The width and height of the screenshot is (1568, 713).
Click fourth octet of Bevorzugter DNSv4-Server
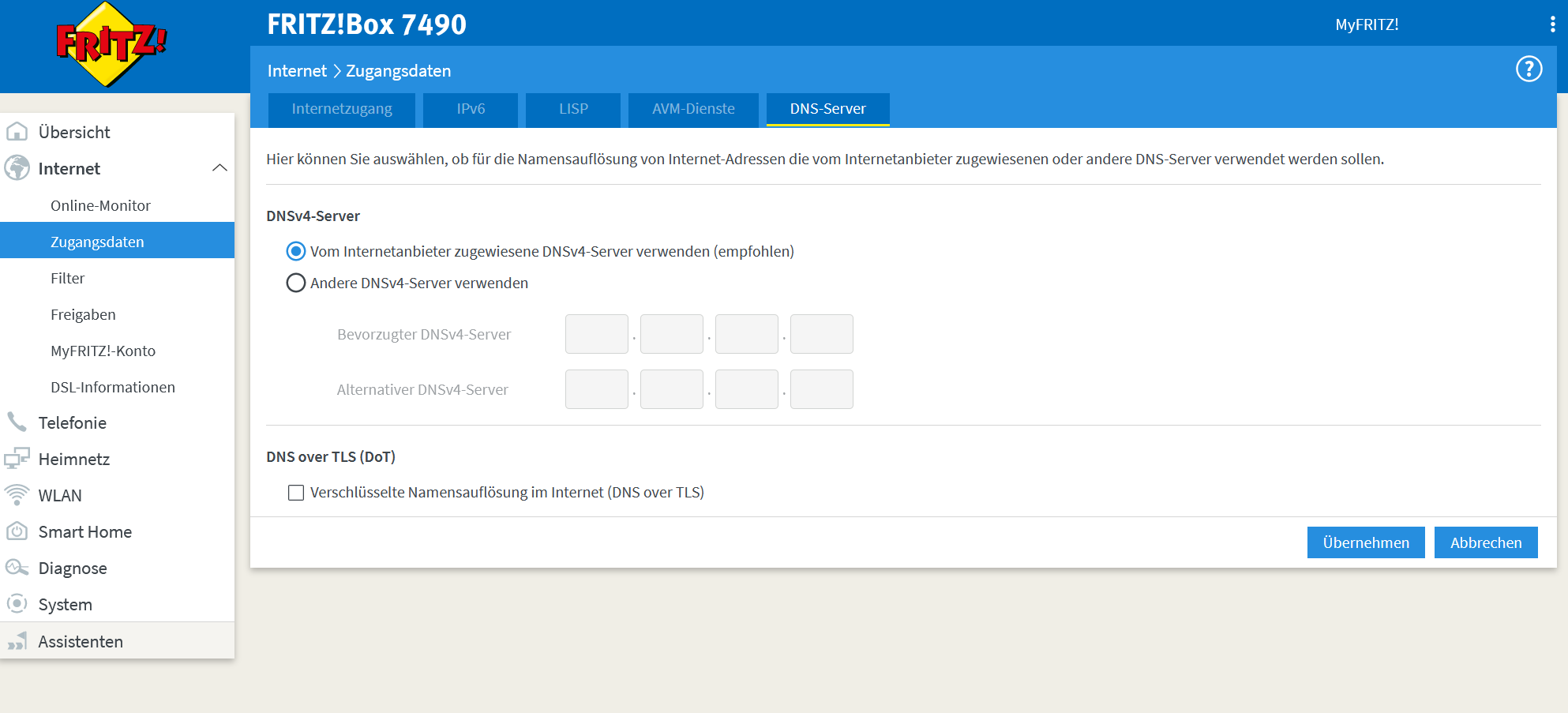pos(822,334)
